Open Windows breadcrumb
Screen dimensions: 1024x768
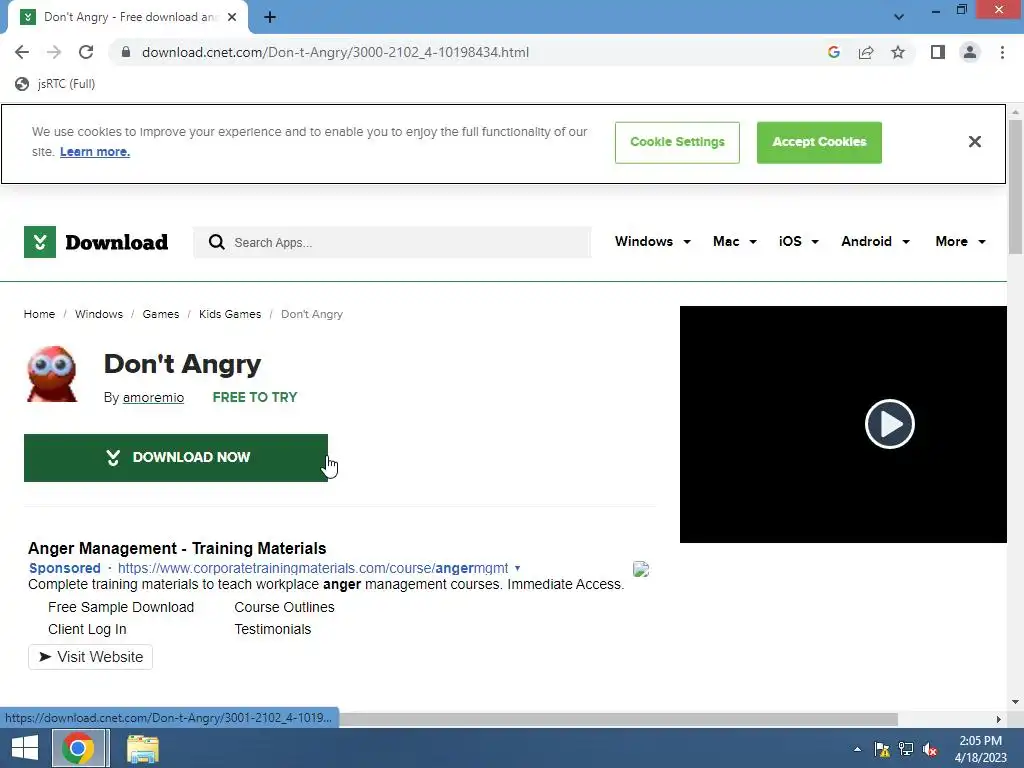99,314
